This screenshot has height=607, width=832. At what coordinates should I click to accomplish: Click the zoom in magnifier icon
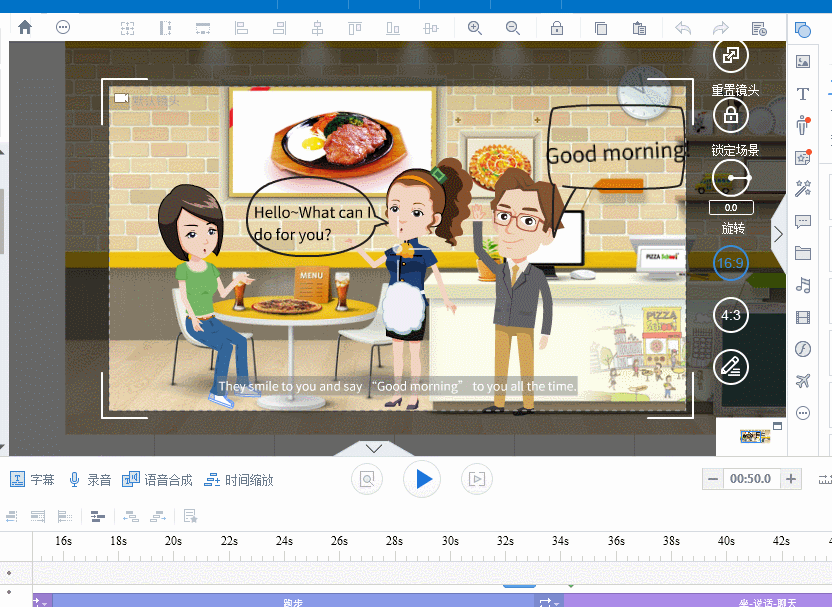[474, 28]
